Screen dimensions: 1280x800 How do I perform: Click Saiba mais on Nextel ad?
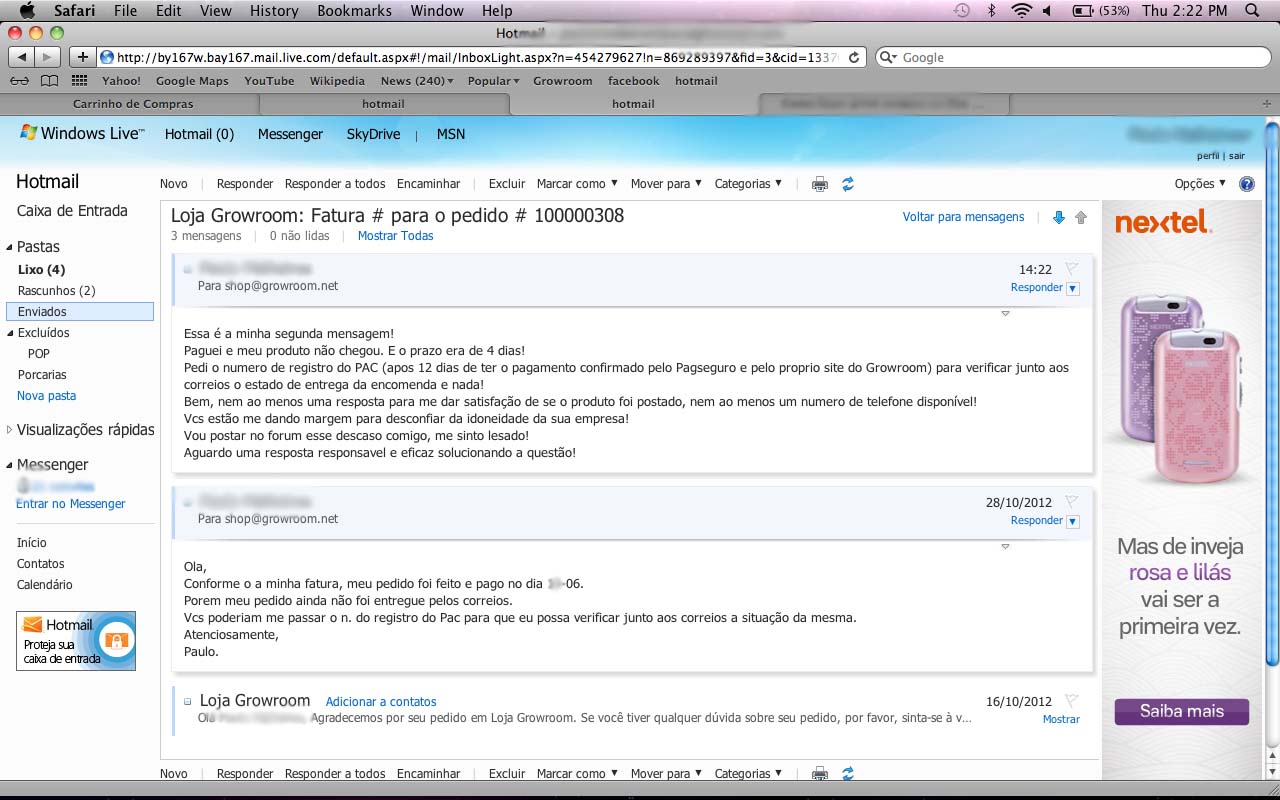click(x=1182, y=711)
